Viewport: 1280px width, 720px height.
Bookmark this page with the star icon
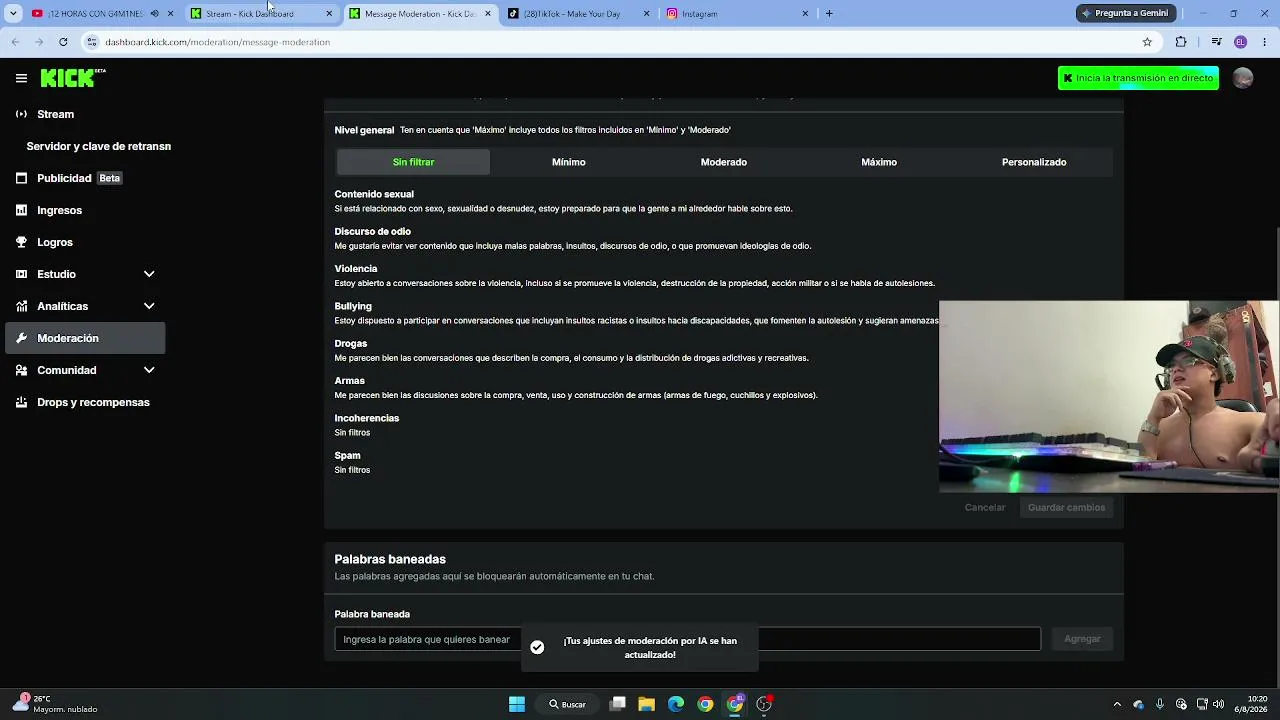point(1147,42)
